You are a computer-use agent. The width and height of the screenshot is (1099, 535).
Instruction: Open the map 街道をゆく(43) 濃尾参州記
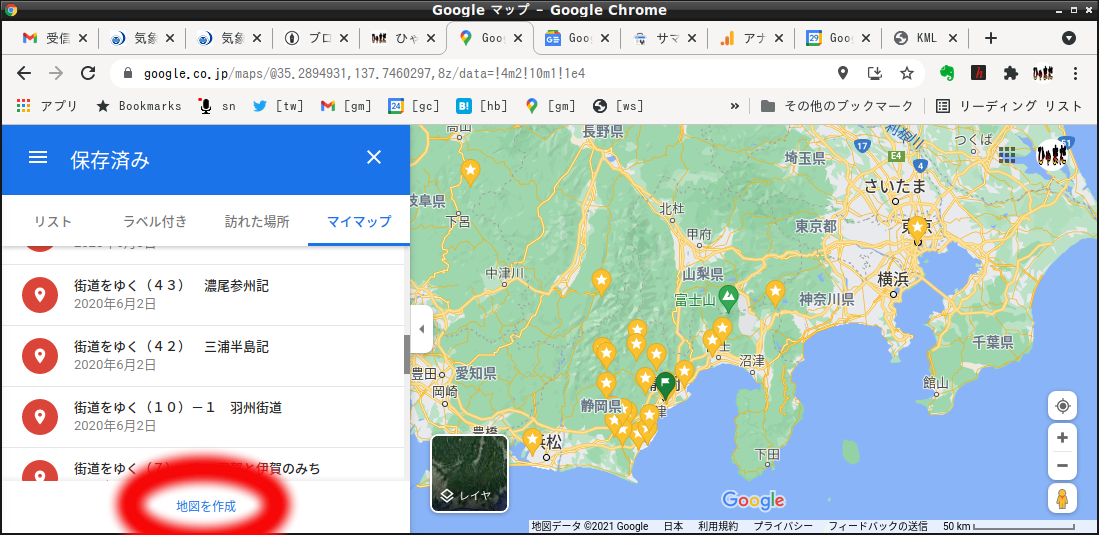[x=203, y=294]
